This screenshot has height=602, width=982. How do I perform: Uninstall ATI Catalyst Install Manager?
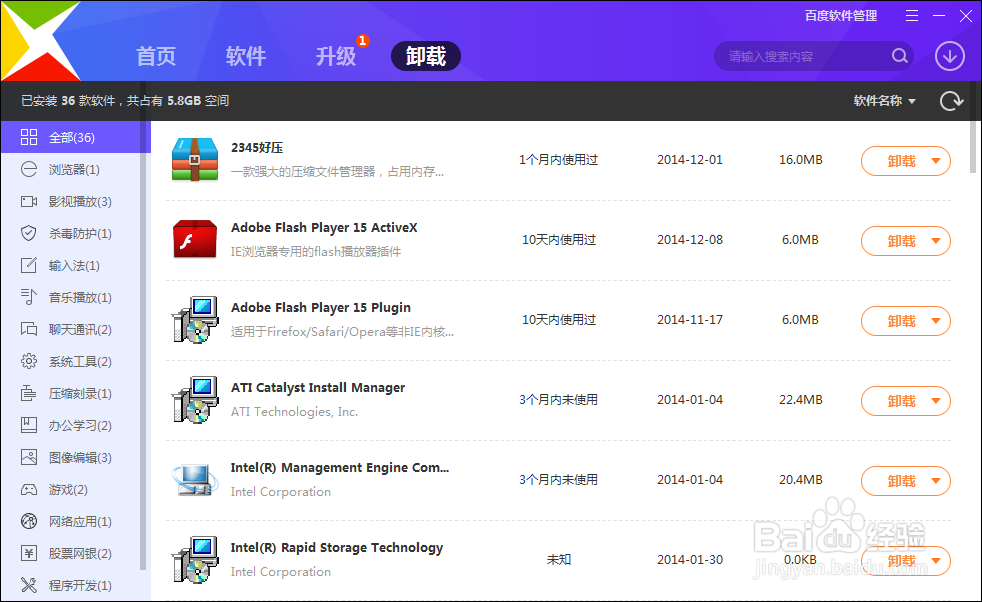901,401
